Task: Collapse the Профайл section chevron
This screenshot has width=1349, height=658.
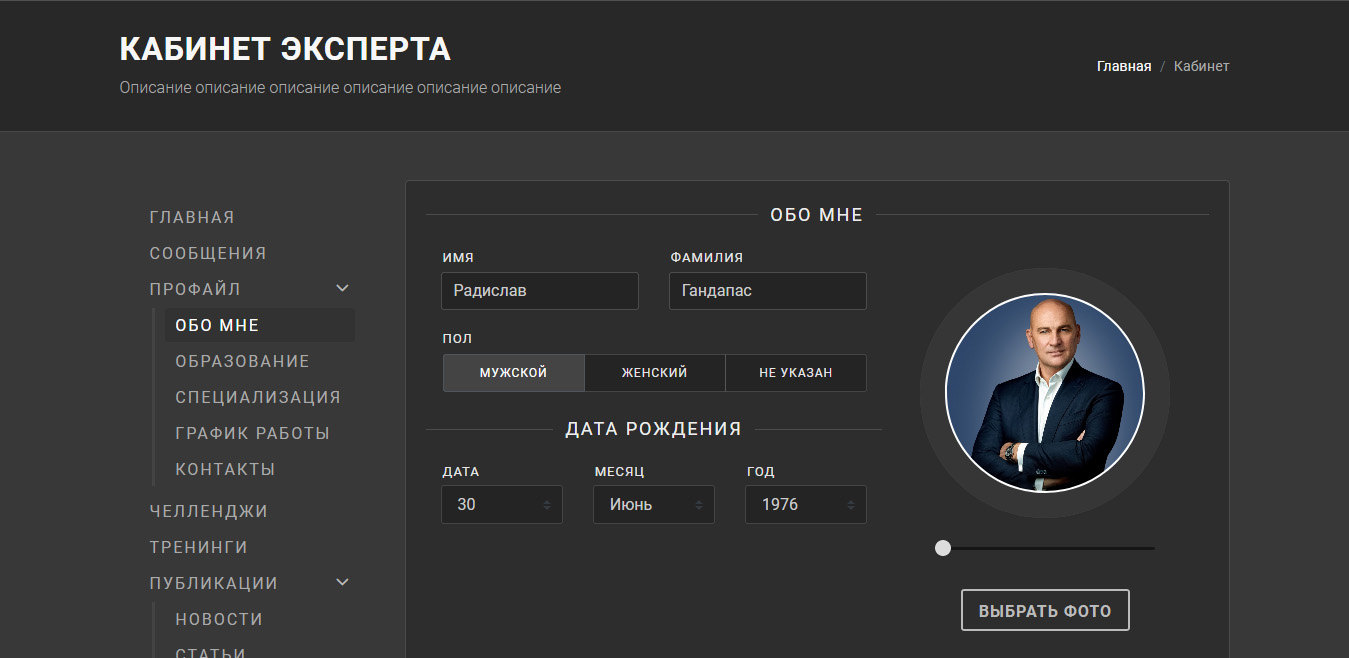Action: tap(342, 289)
